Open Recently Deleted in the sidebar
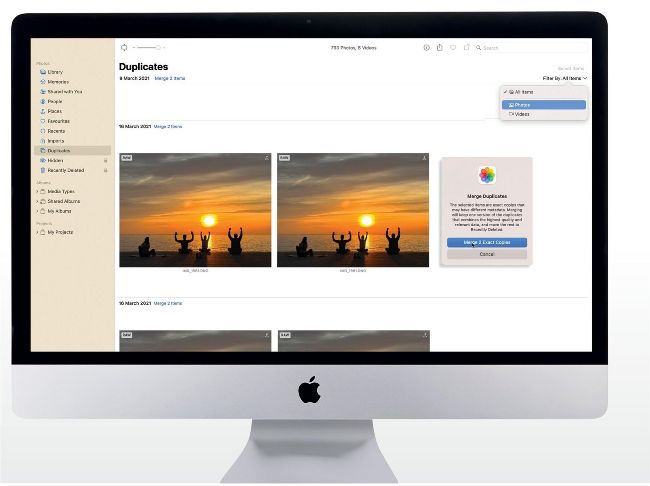This screenshot has height=486, width=650. point(65,170)
